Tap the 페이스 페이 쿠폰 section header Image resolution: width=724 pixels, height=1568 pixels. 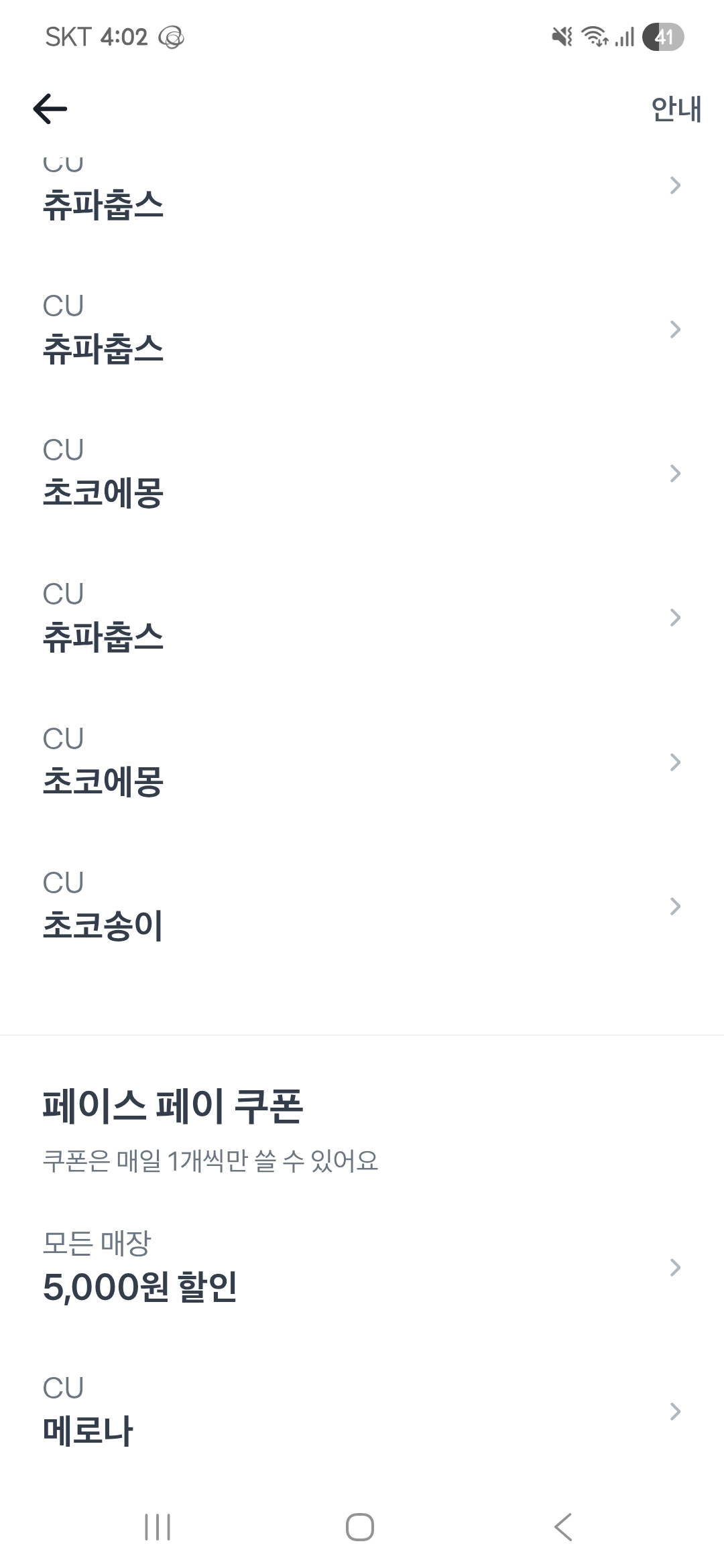click(172, 1106)
